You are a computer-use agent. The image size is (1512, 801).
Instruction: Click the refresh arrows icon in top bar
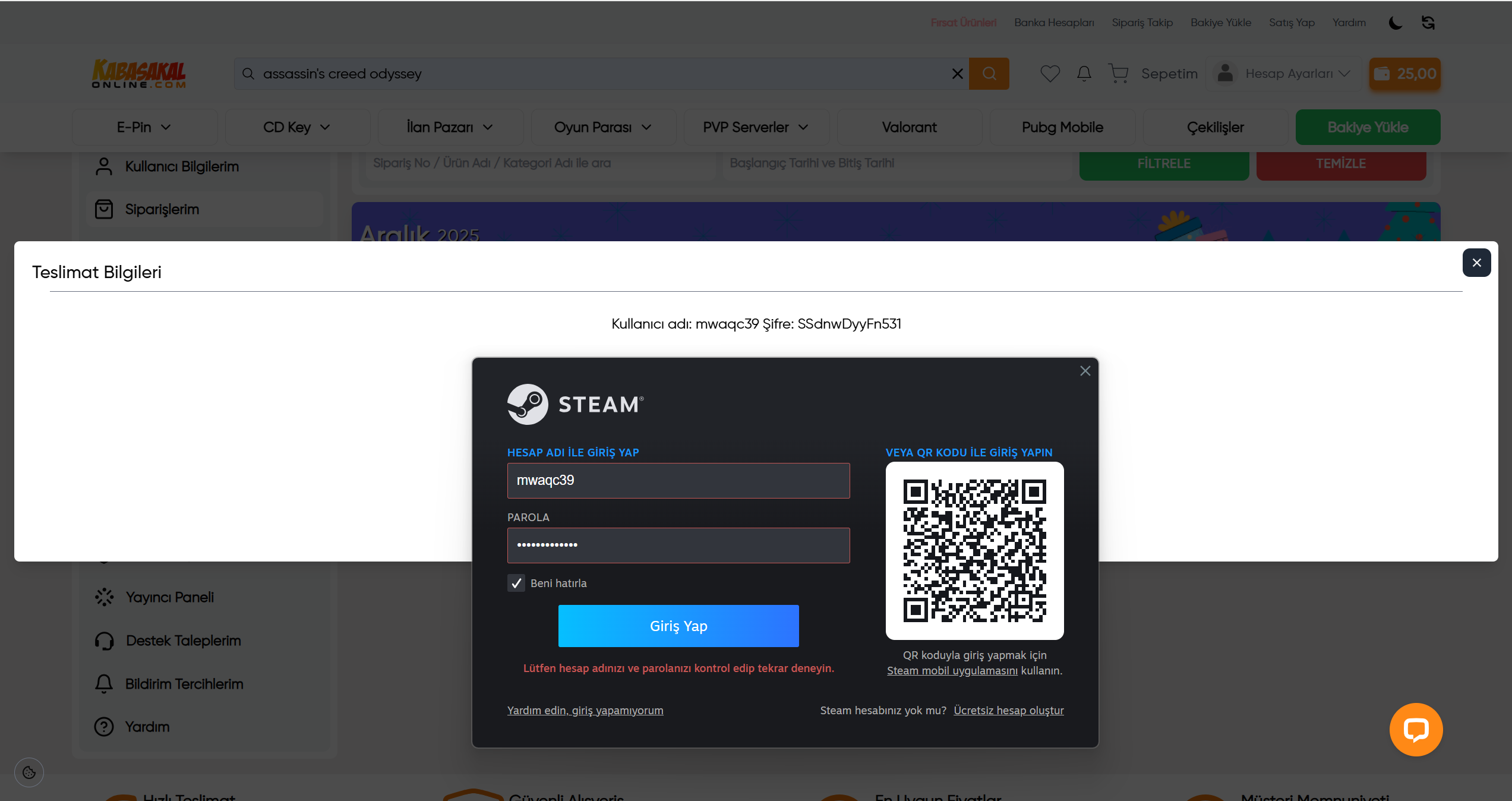coord(1428,23)
